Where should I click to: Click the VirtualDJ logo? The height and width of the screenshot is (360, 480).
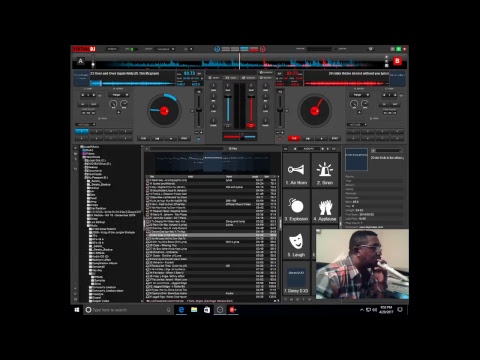[84, 49]
